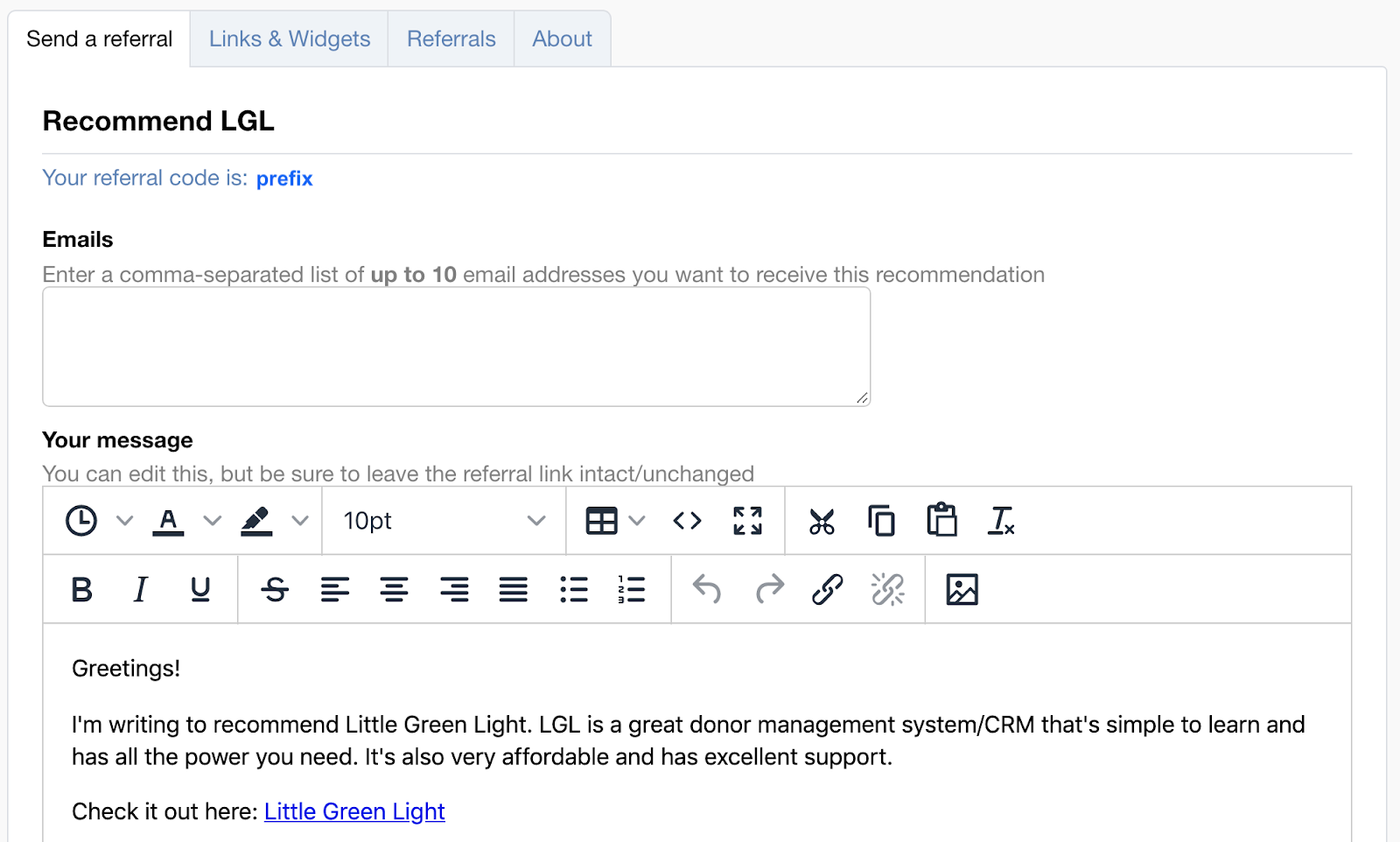Insert a bulleted list
Screen dimensions: 1400x842
click(574, 590)
